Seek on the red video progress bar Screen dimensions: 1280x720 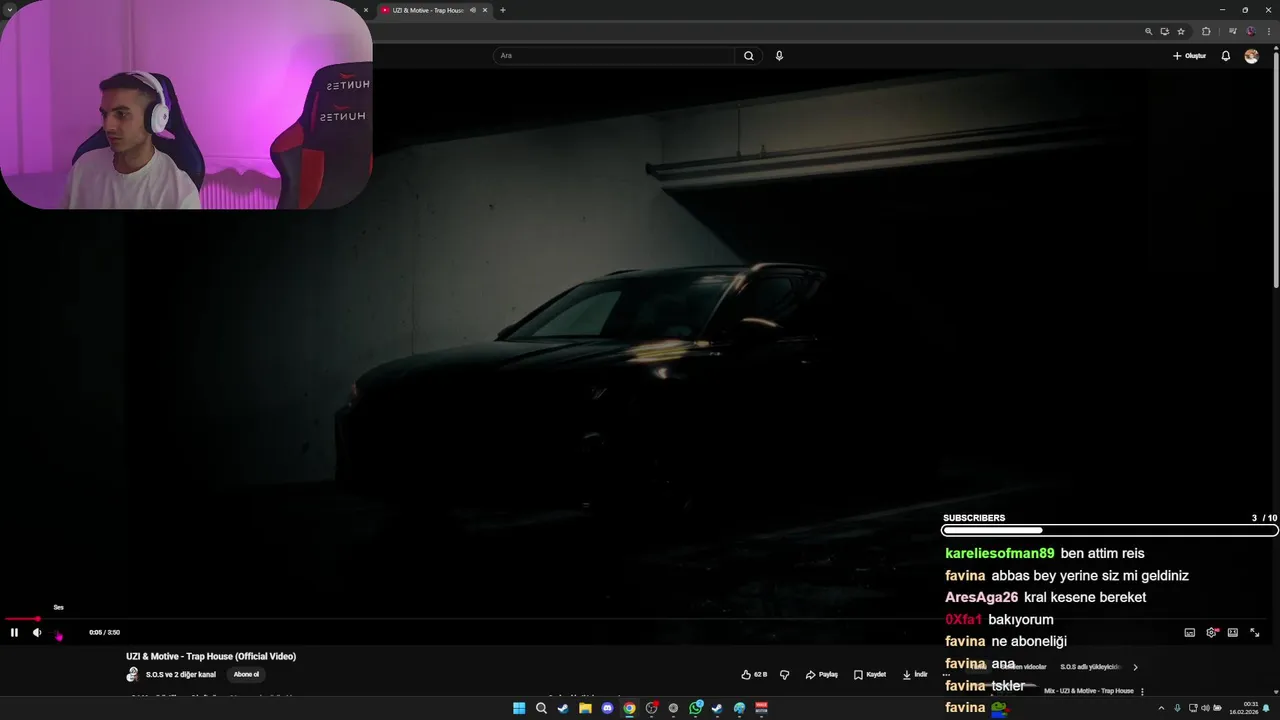[640, 619]
